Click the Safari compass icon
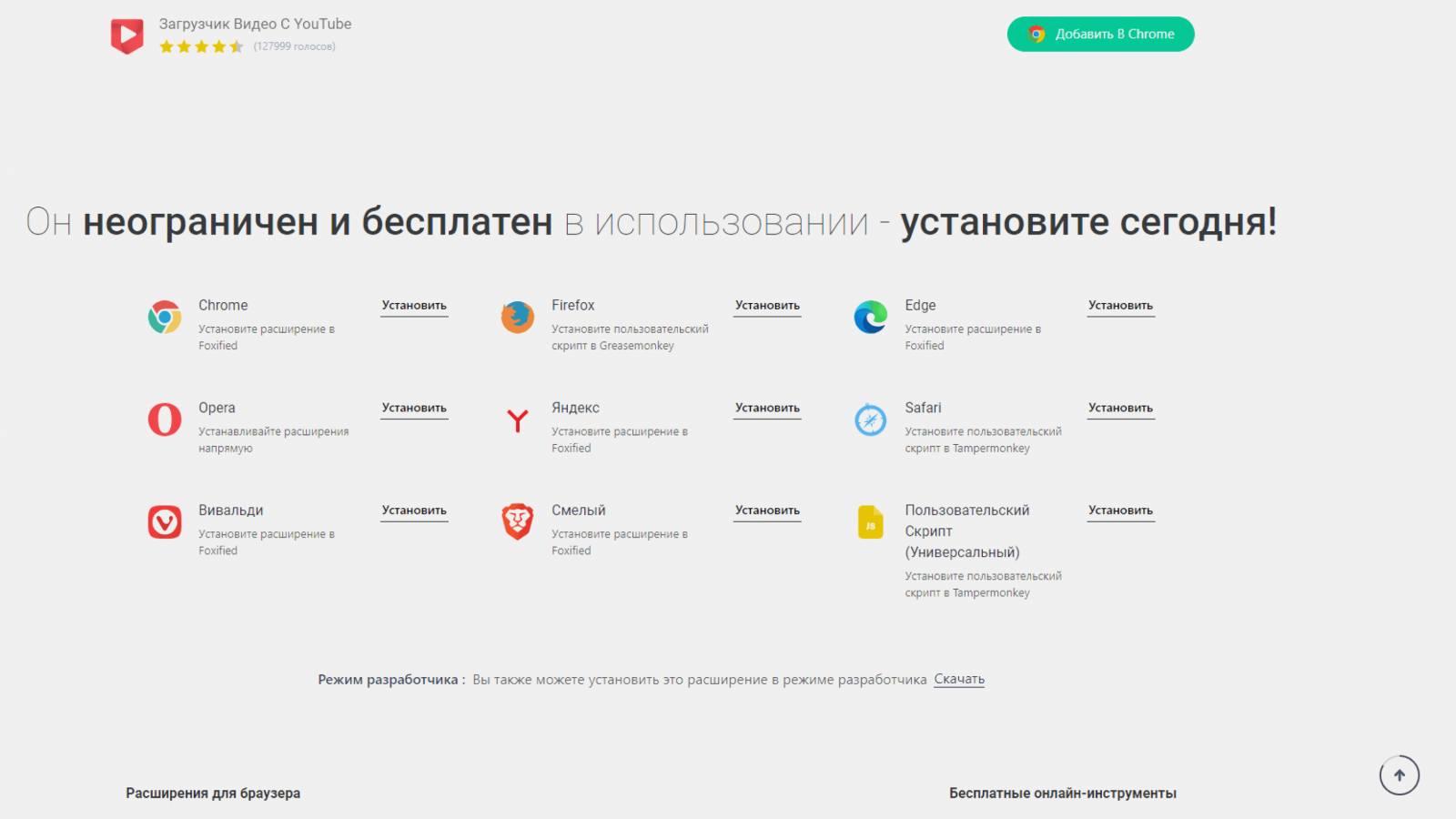This screenshot has width=1456, height=819. click(x=871, y=420)
